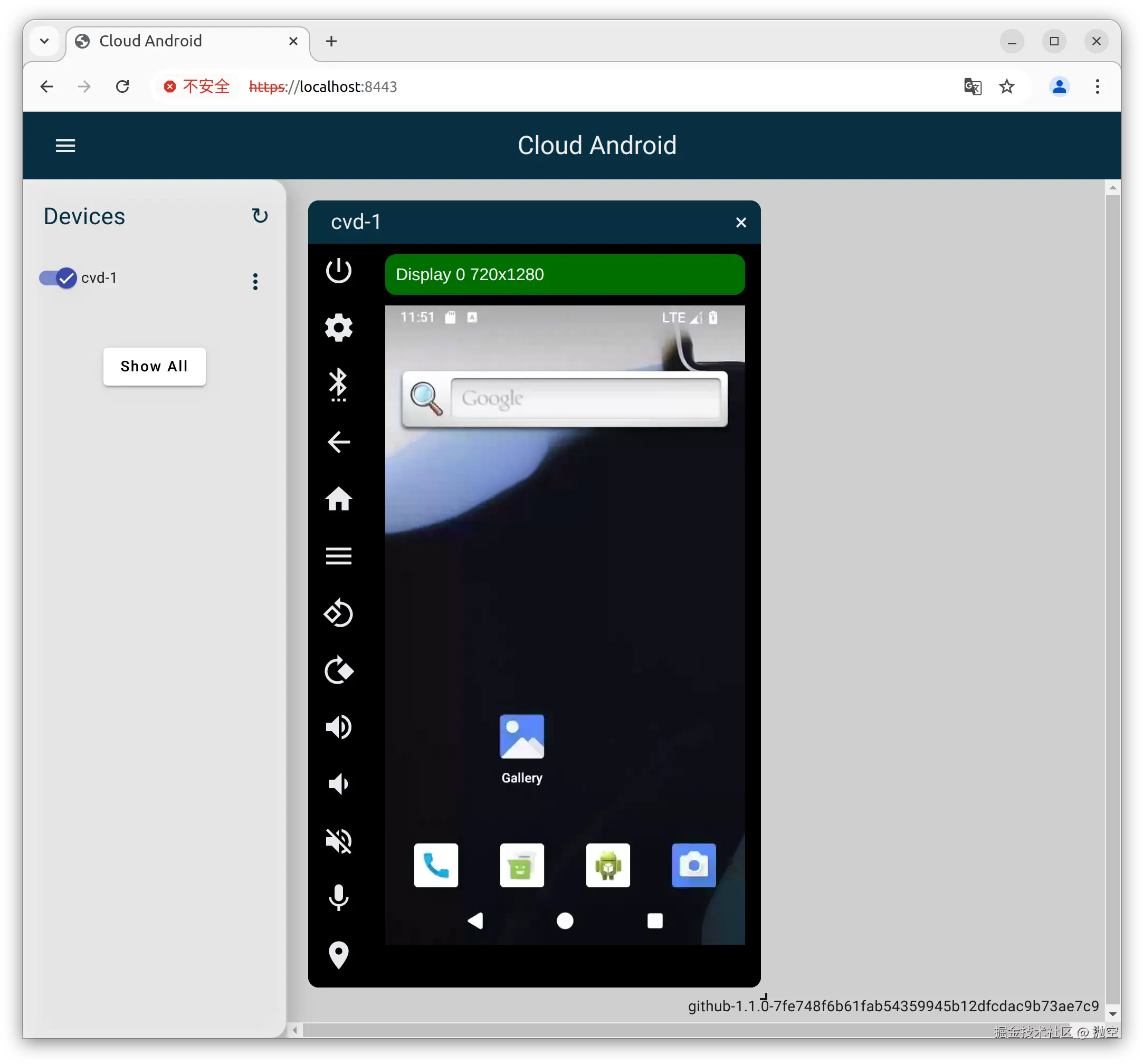Click the Devices heading text

(x=84, y=217)
